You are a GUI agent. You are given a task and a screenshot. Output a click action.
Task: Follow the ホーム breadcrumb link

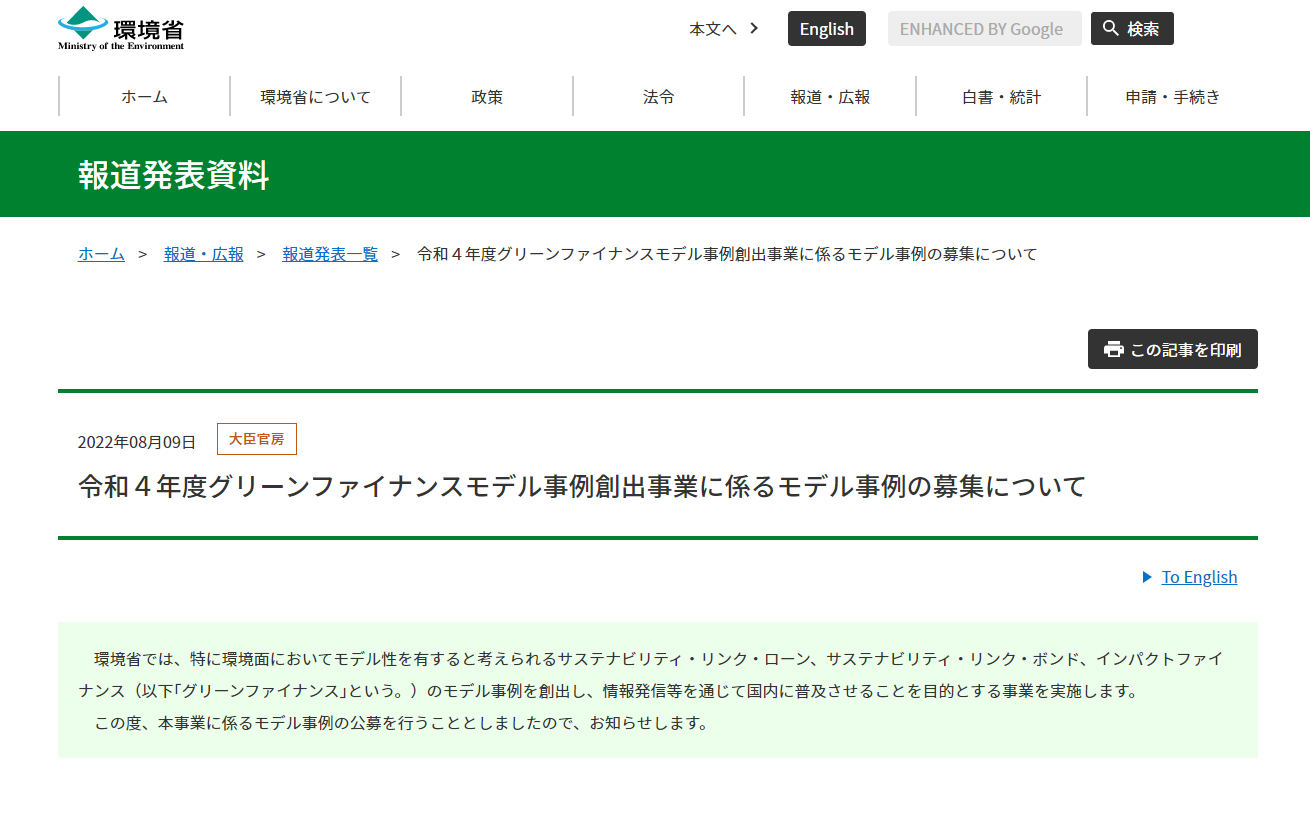tap(100, 254)
